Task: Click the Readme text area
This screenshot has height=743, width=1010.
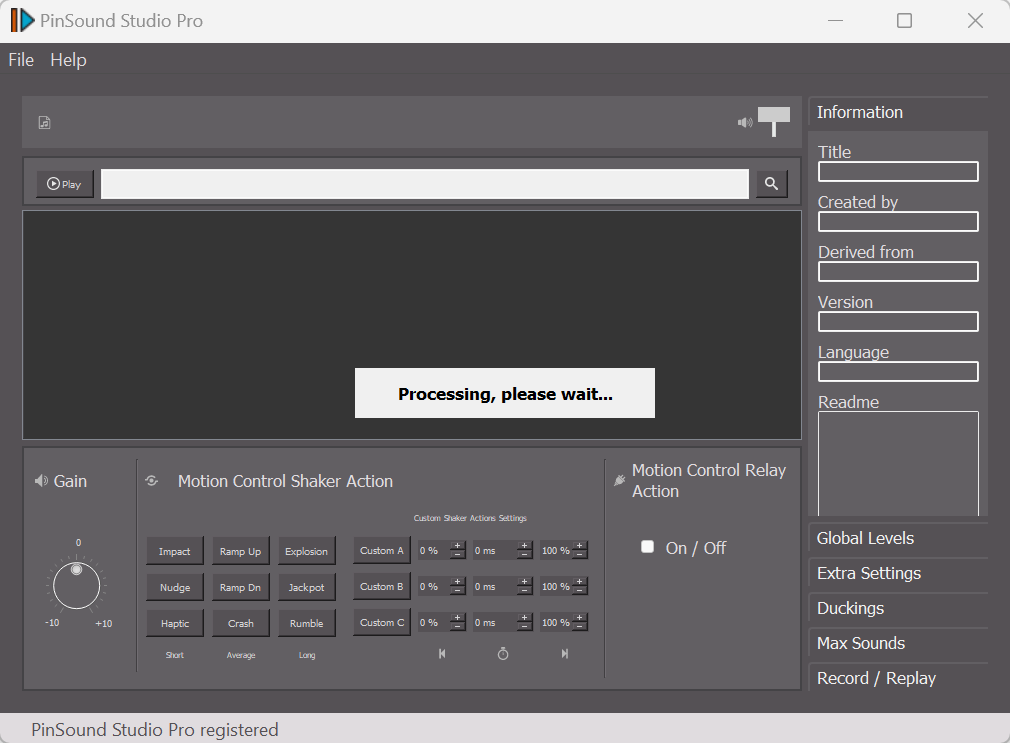Action: [x=898, y=463]
